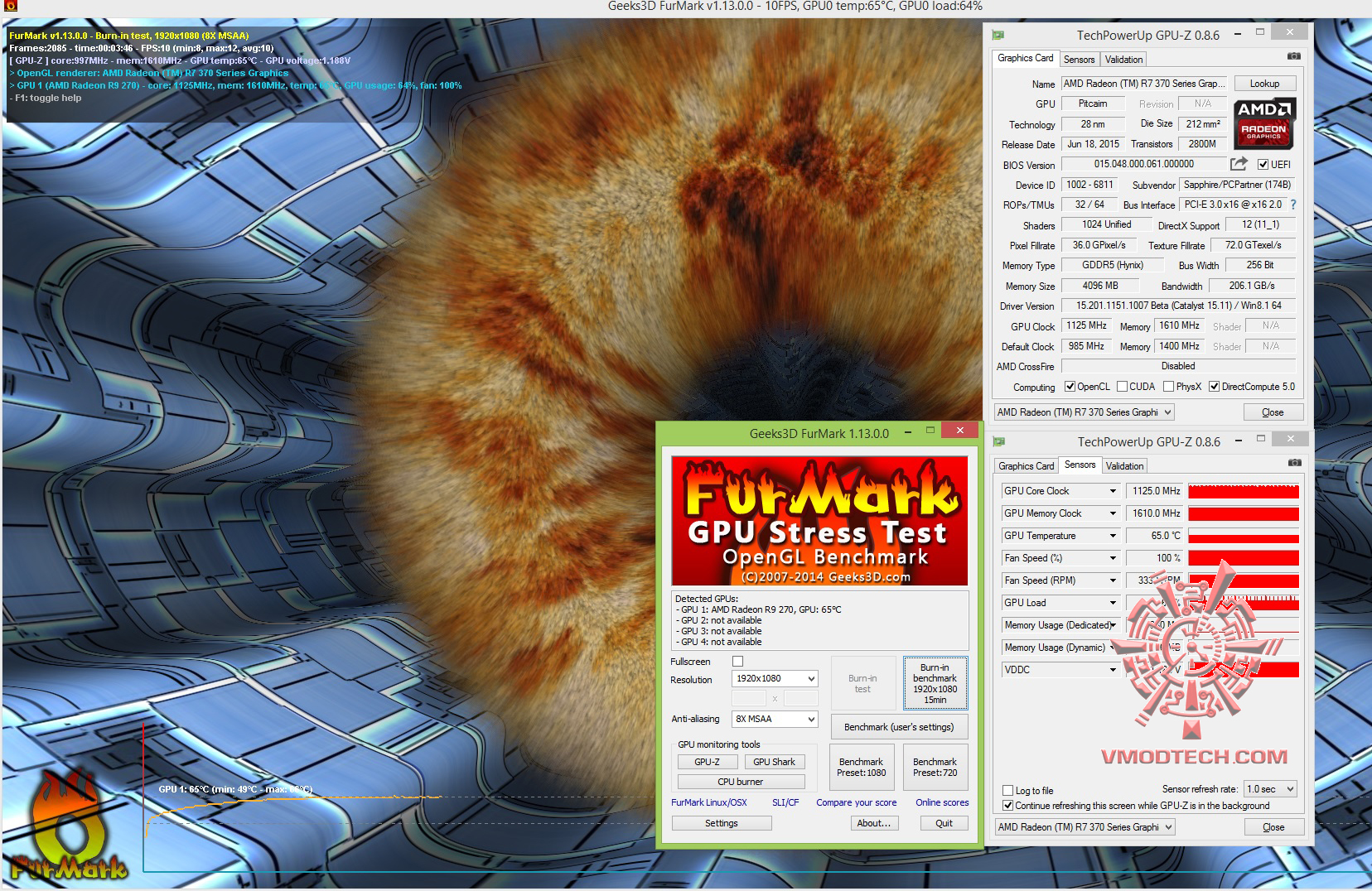The width and height of the screenshot is (1372, 891).
Task: Click the BIOS Version value 015.048.000.061.000000
Action: click(1143, 164)
